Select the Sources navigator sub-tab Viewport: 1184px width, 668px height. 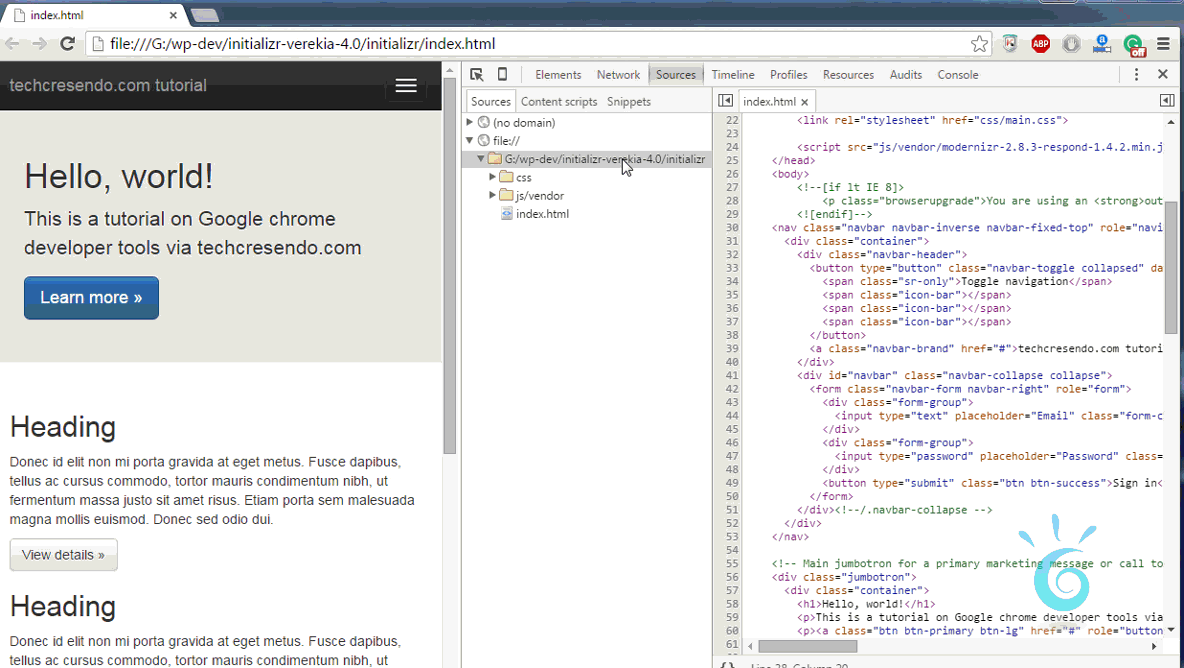coord(491,101)
